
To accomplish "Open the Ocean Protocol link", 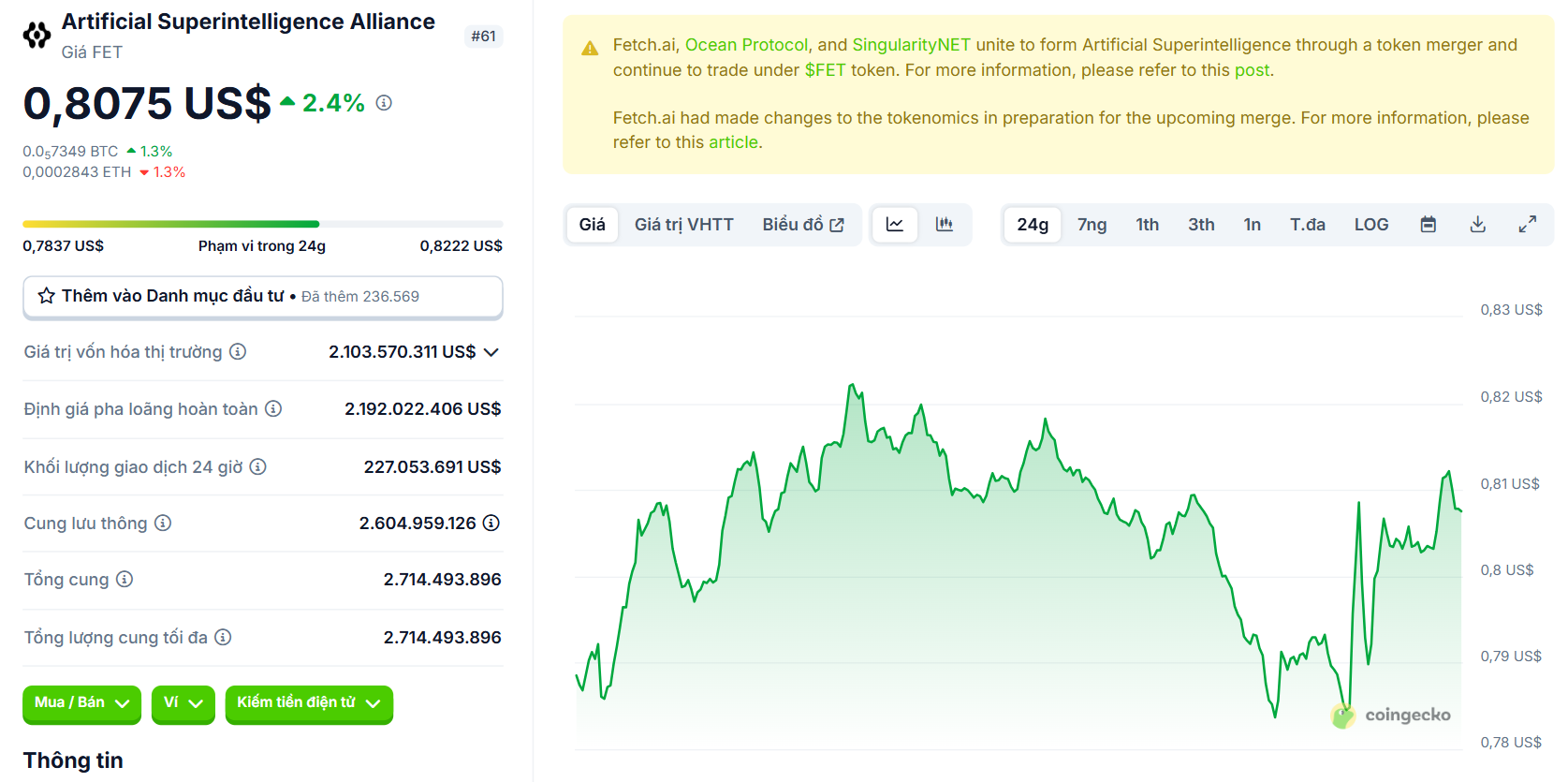I will point(746,45).
